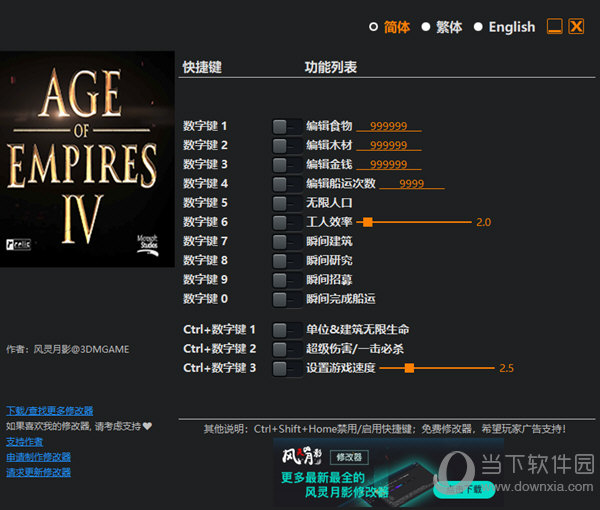Viewport: 600px width, 510px height.
Task: Open the 申请制作修改器 link
Action: click(38, 457)
